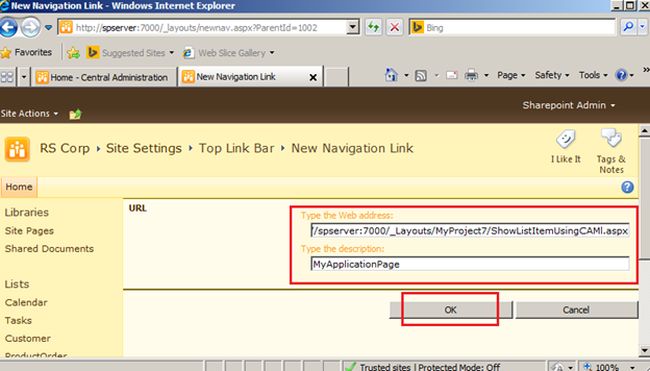Open the Calendar list link
This screenshot has width=650, height=371.
click(x=26, y=303)
